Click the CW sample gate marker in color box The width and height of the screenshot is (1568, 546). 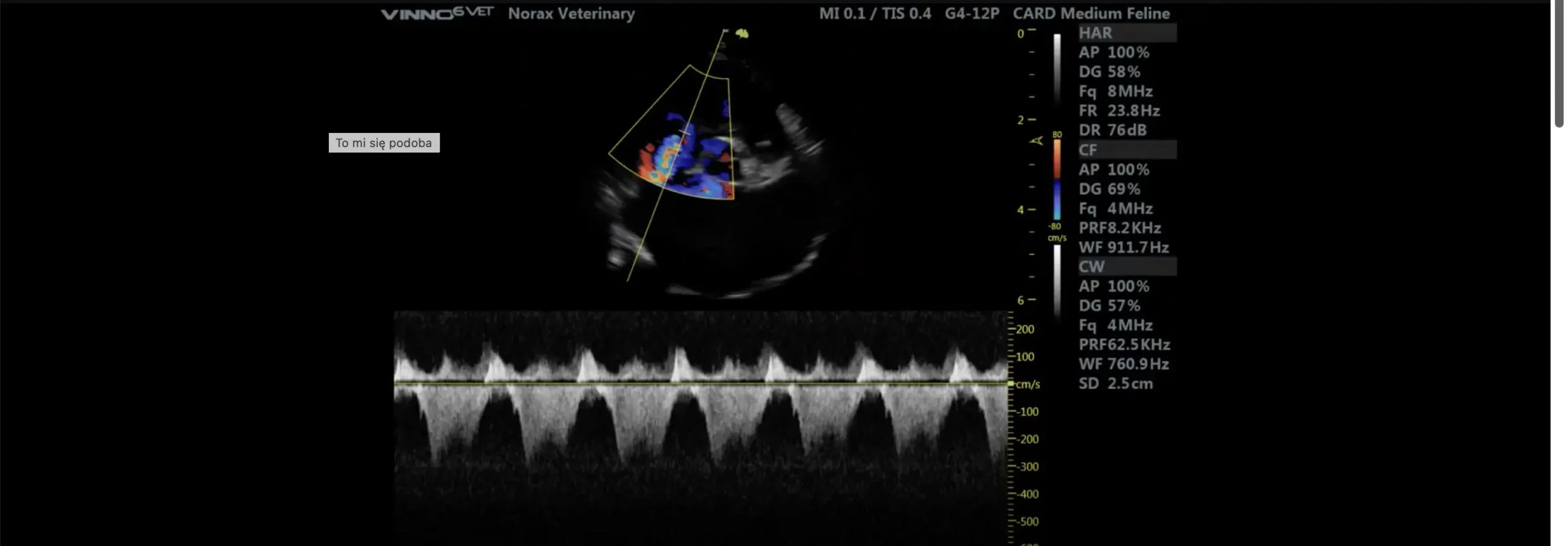686,132
